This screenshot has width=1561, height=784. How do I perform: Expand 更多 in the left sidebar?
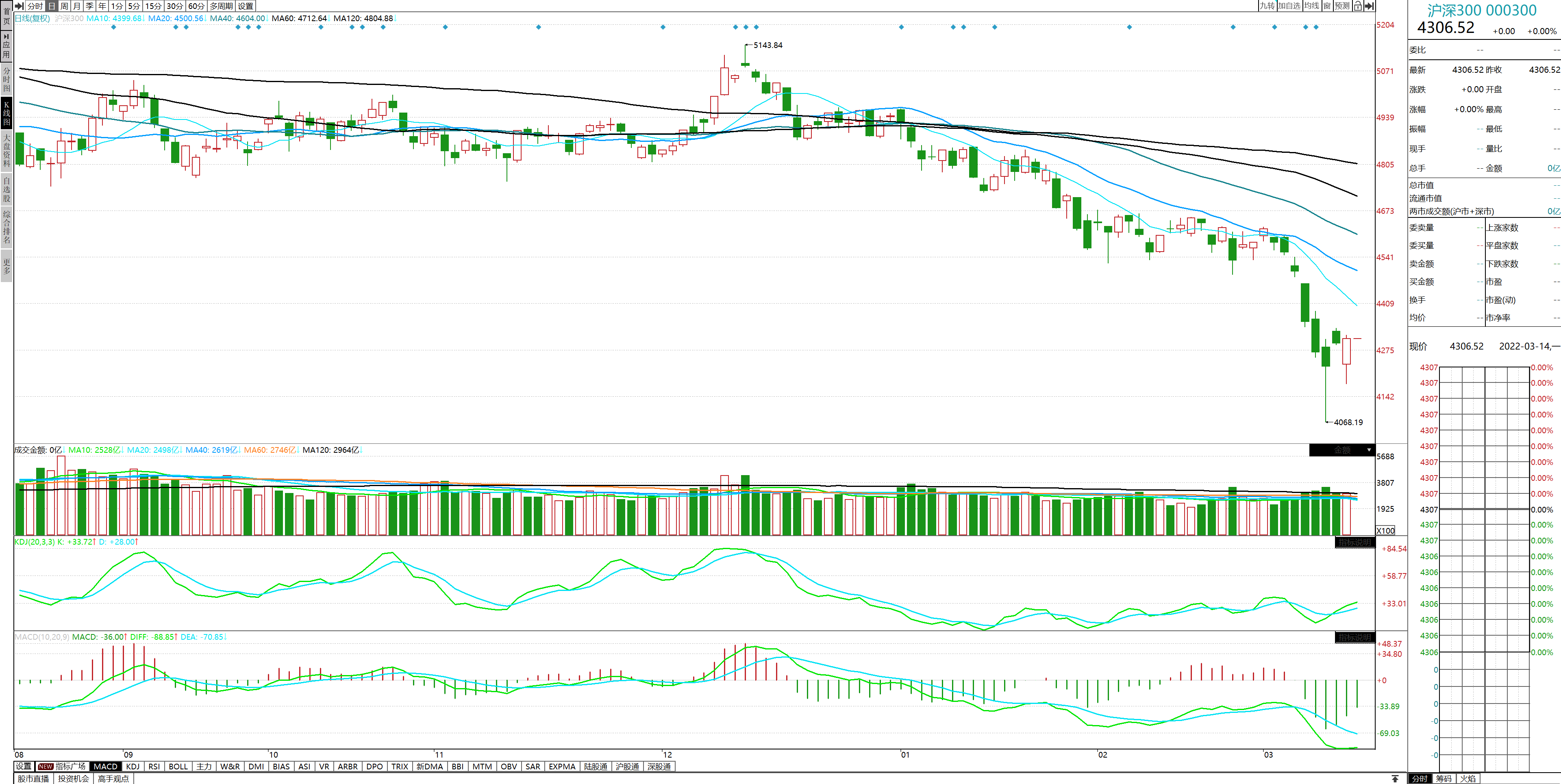point(6,266)
